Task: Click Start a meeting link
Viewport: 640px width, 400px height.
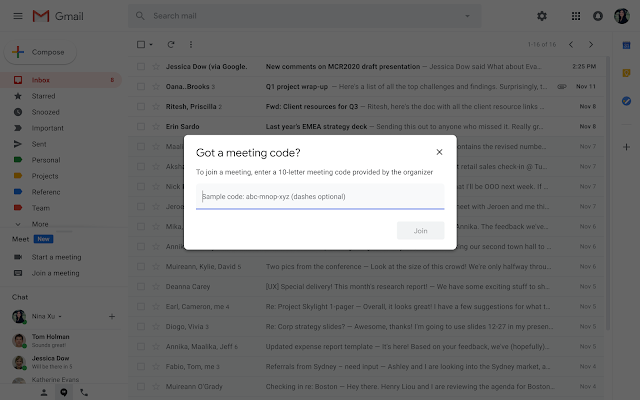Action: 56,257
